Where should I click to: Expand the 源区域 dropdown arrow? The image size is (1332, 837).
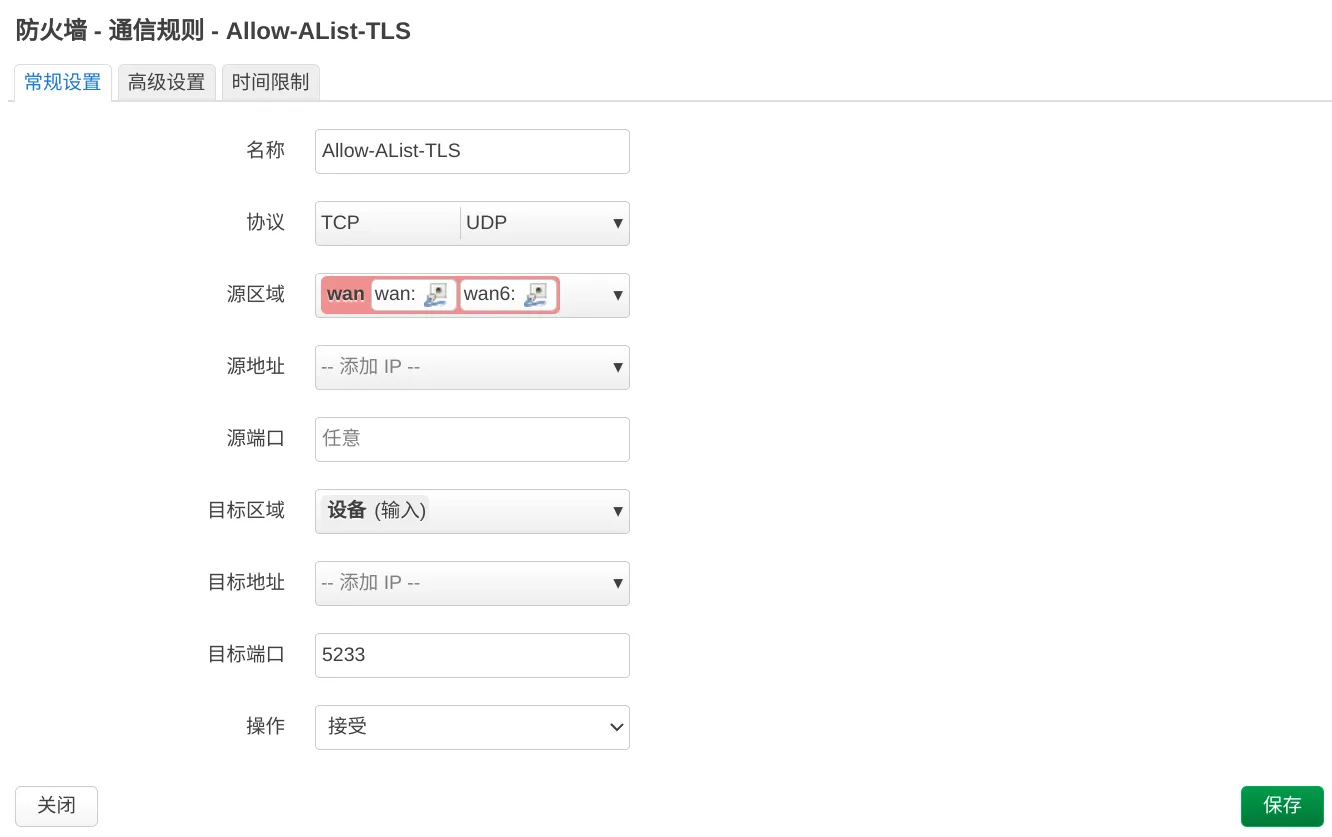[x=618, y=295]
